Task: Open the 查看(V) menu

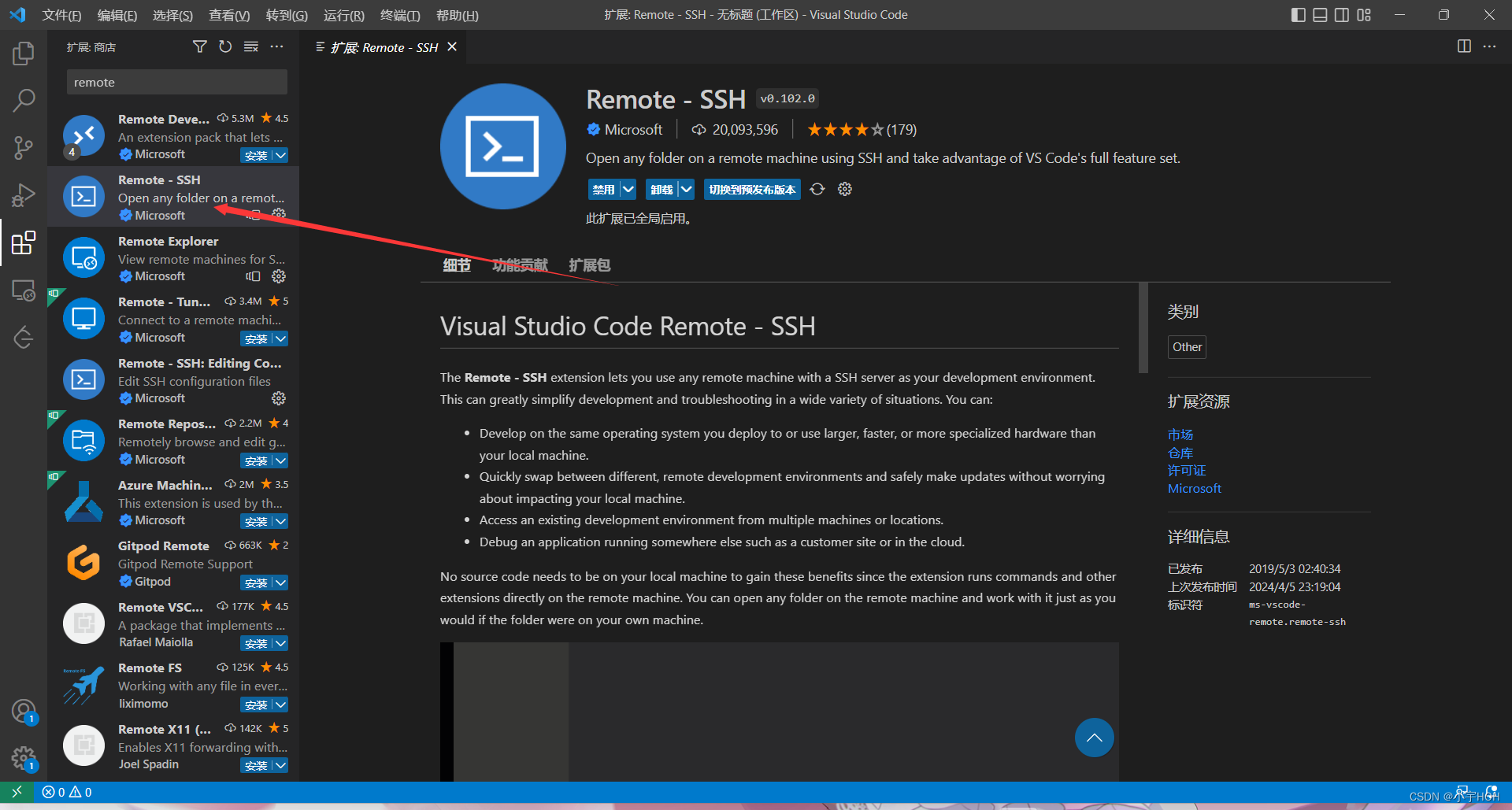Action: [229, 15]
